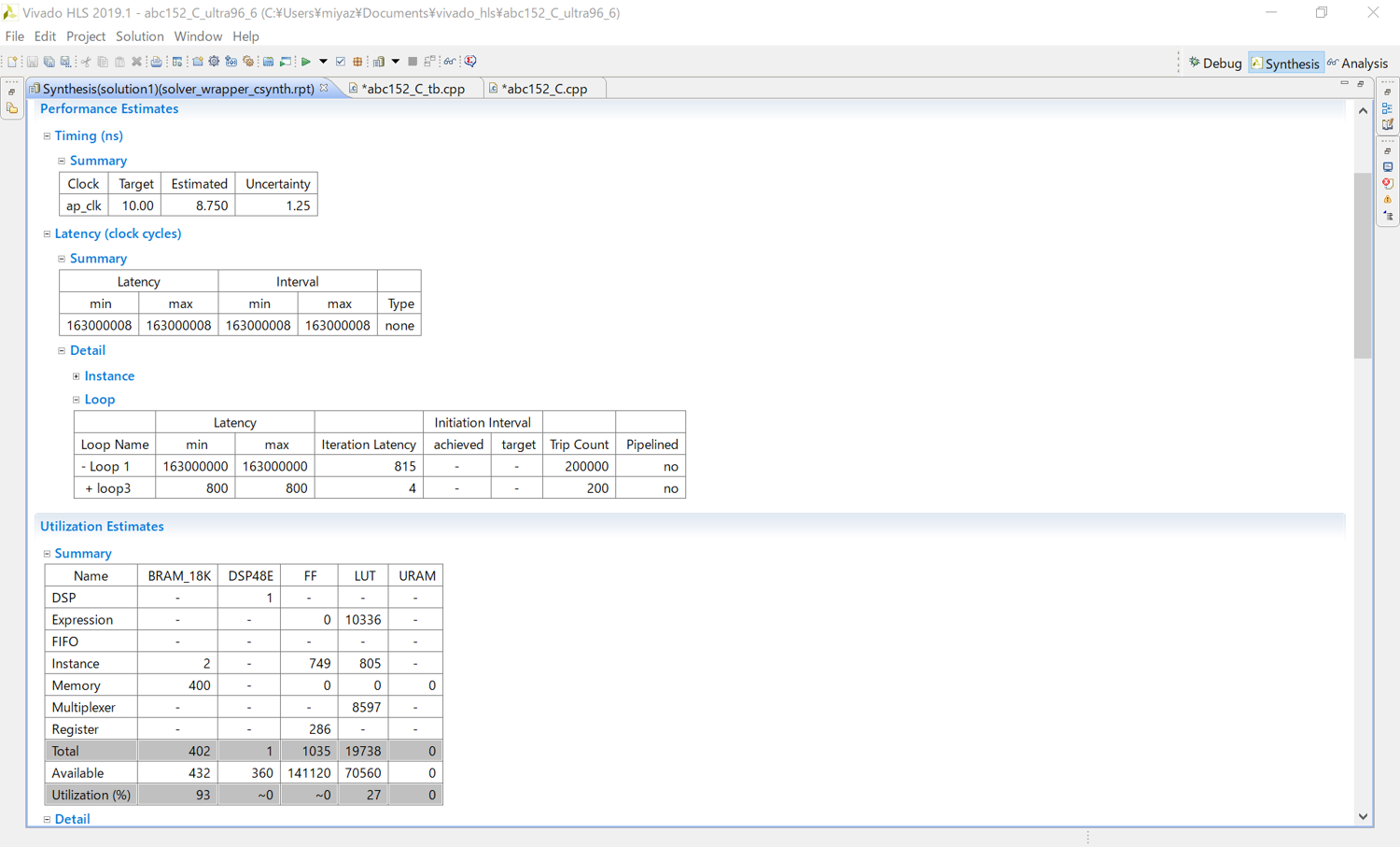The height and width of the screenshot is (847, 1400).
Task: Click the New Solution icon
Action: pyautogui.click(x=231, y=62)
